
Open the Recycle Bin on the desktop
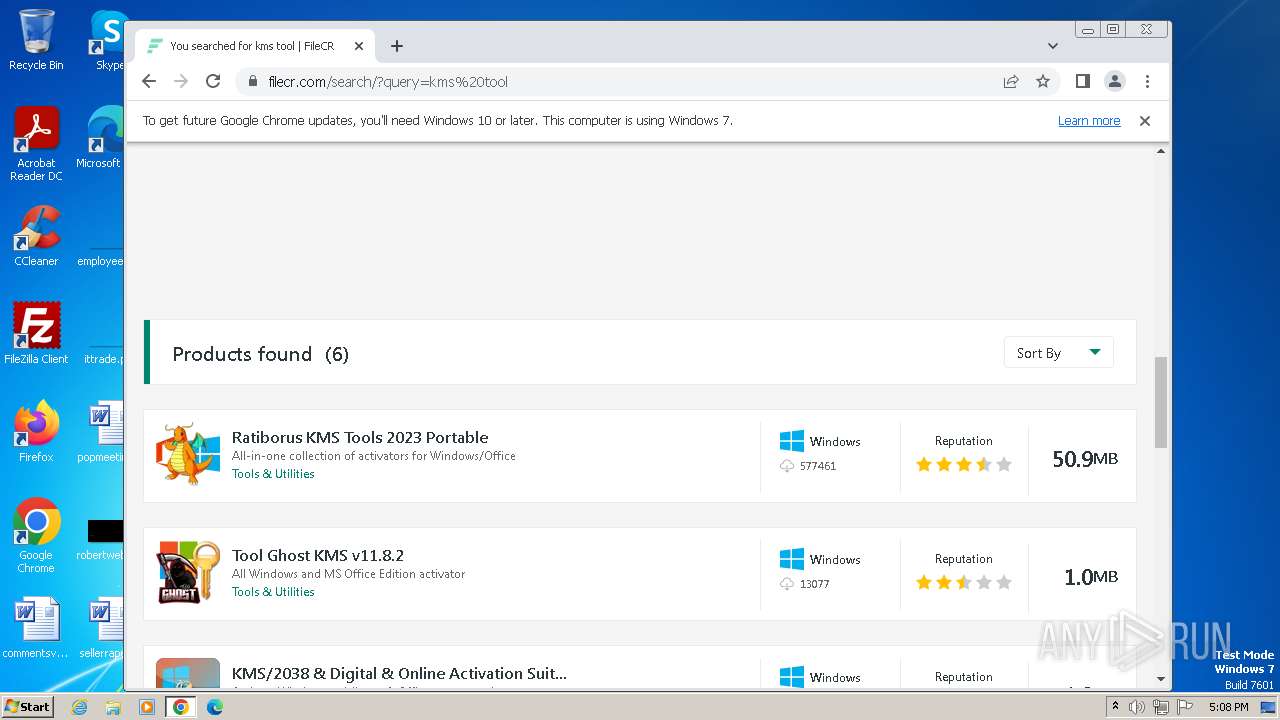pyautogui.click(x=36, y=40)
